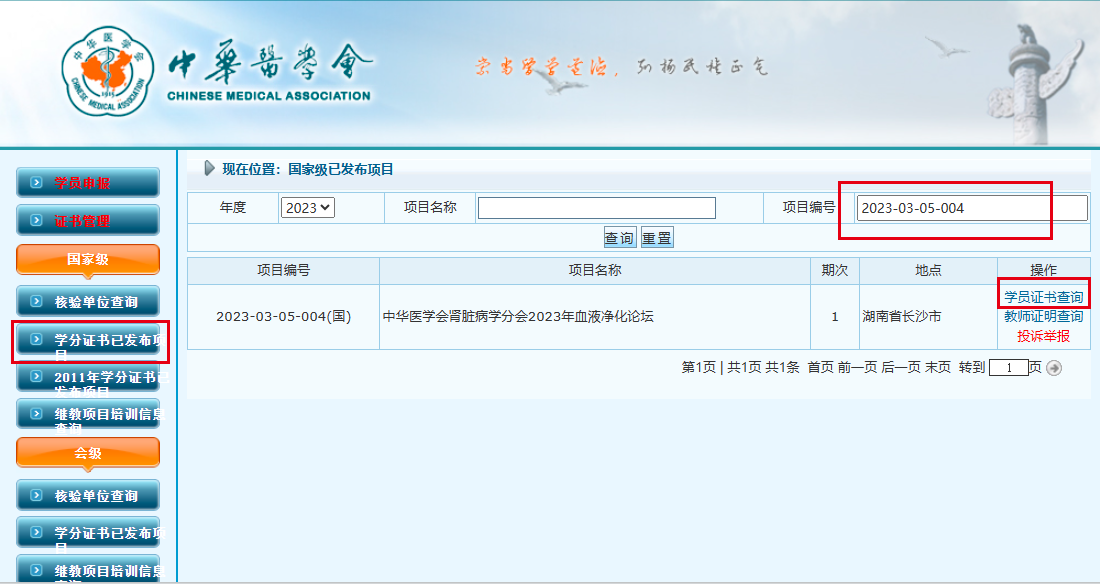Focus the 转到 page number input box

[x=1008, y=368]
